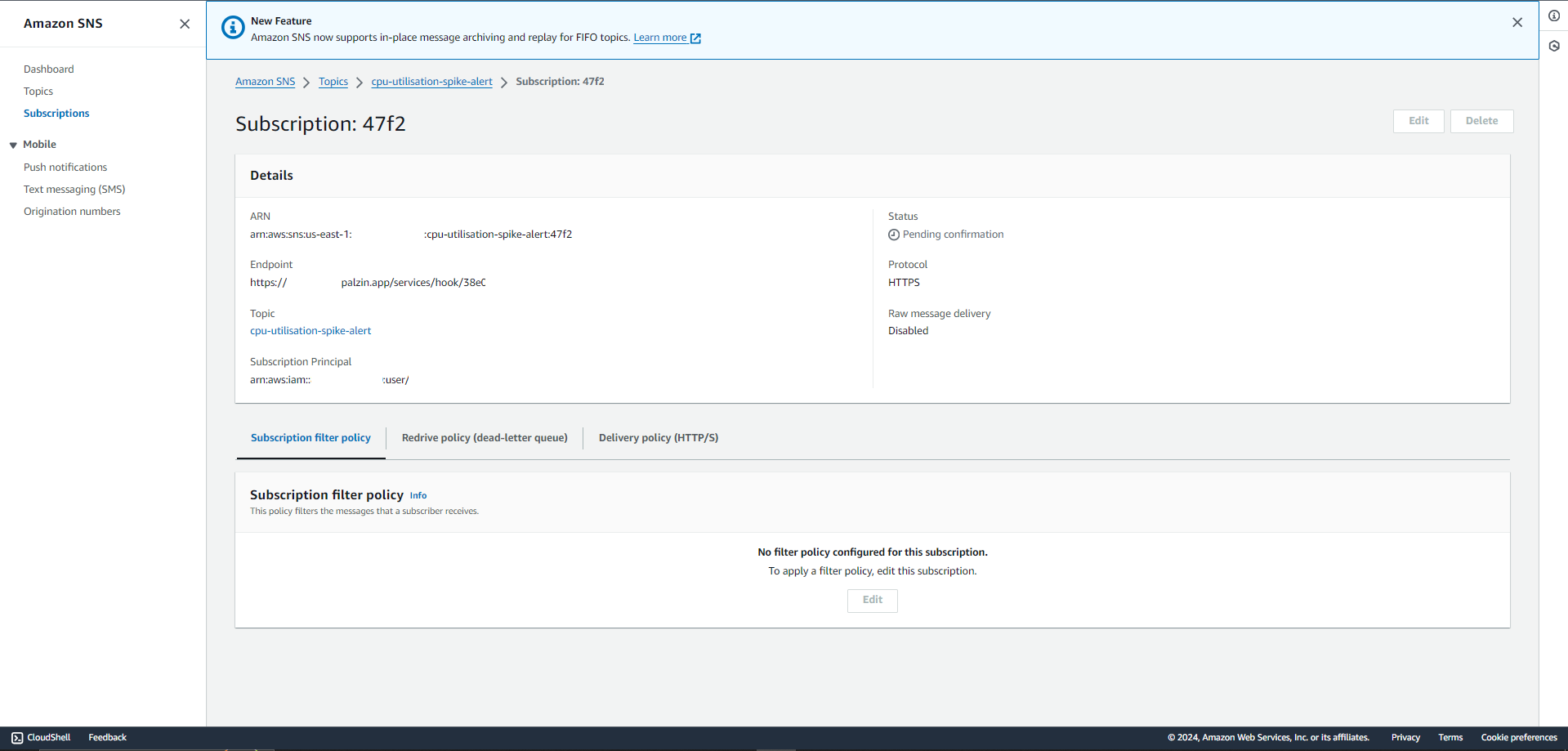Open the external link icon beside Learn more

[x=695, y=38]
